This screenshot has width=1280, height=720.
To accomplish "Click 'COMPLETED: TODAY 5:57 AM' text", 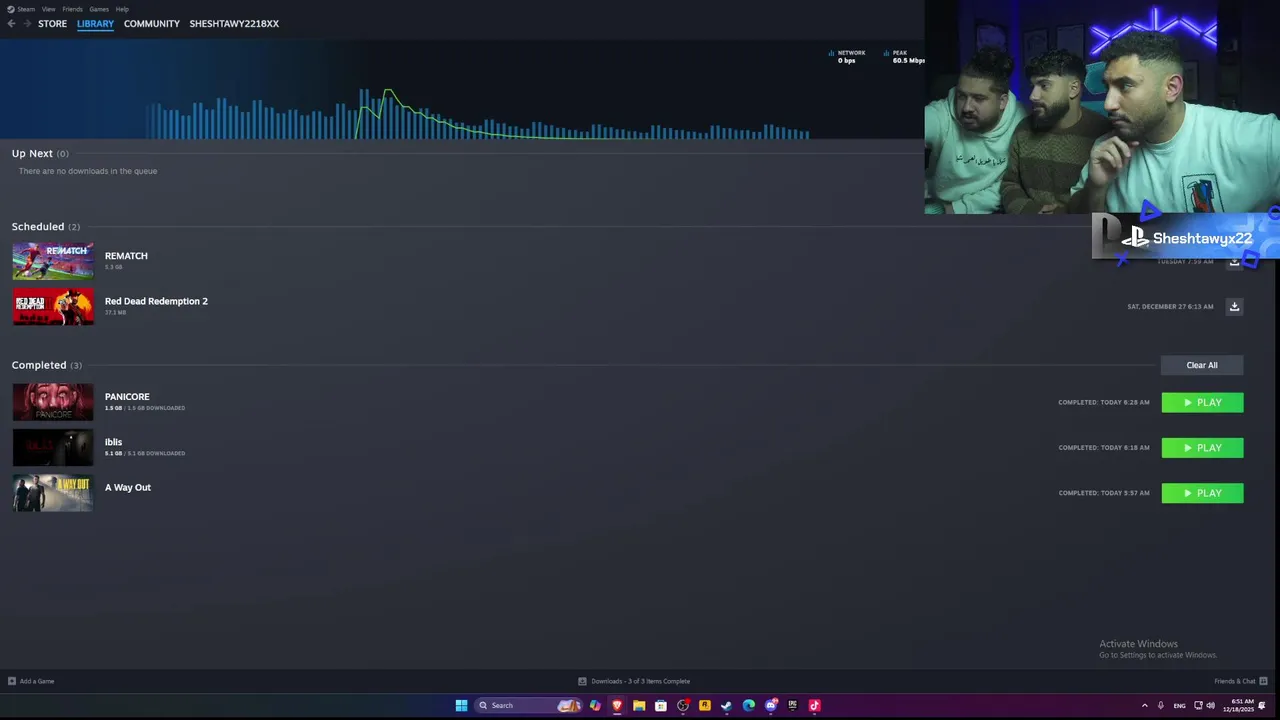I will coord(1104,493).
